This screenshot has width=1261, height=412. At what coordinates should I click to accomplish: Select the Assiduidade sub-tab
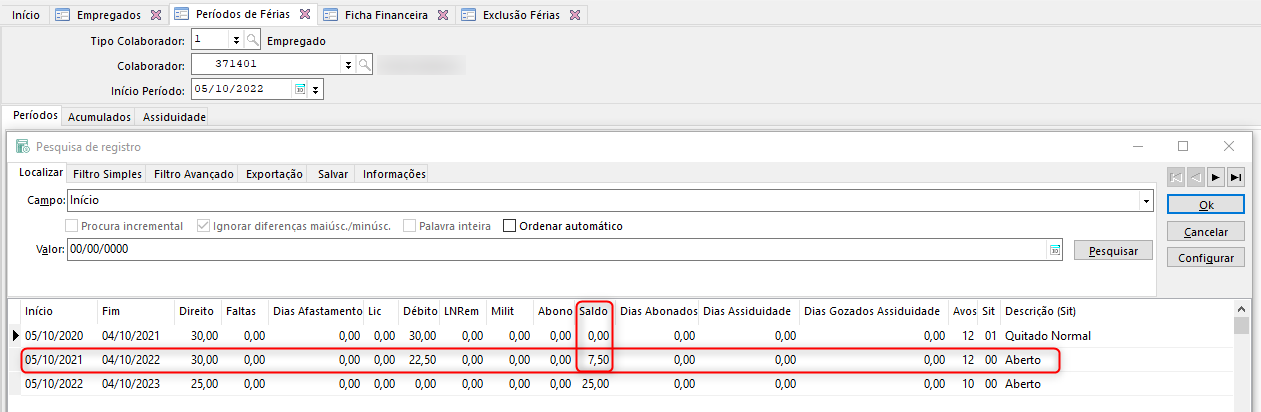pos(174,117)
